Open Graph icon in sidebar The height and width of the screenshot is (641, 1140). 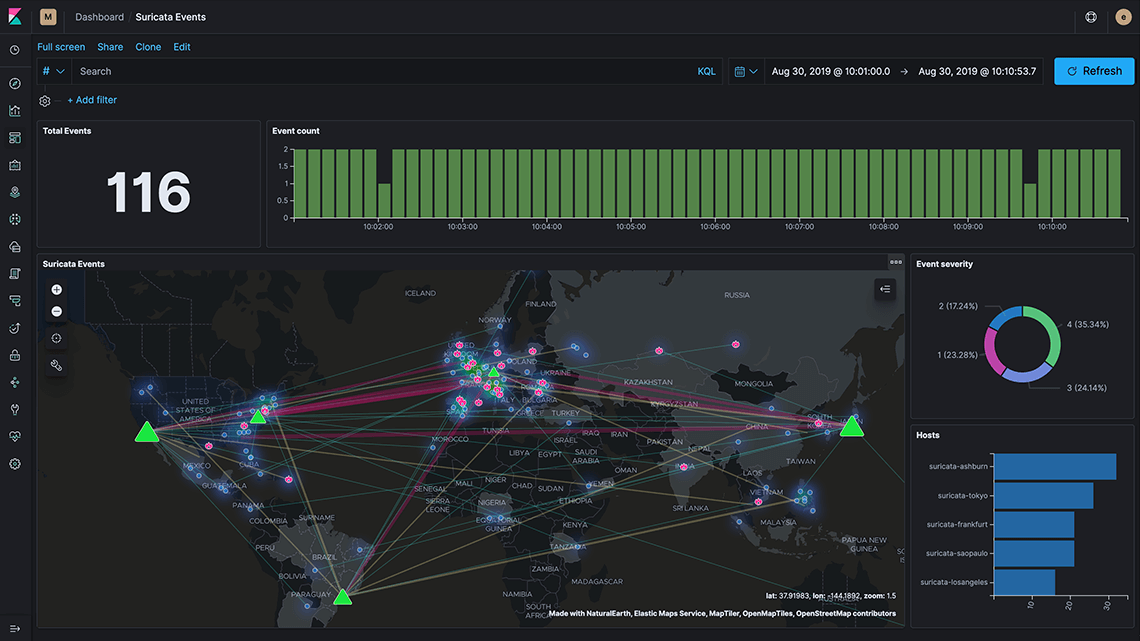(15, 382)
